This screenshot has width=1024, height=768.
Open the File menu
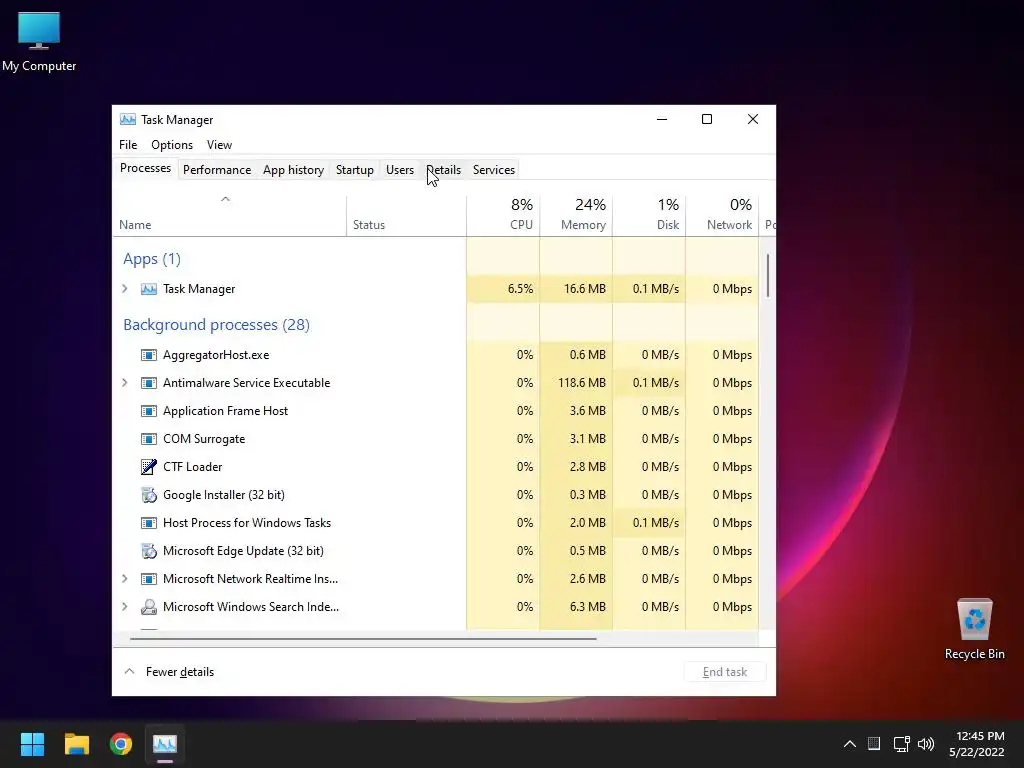click(x=128, y=145)
